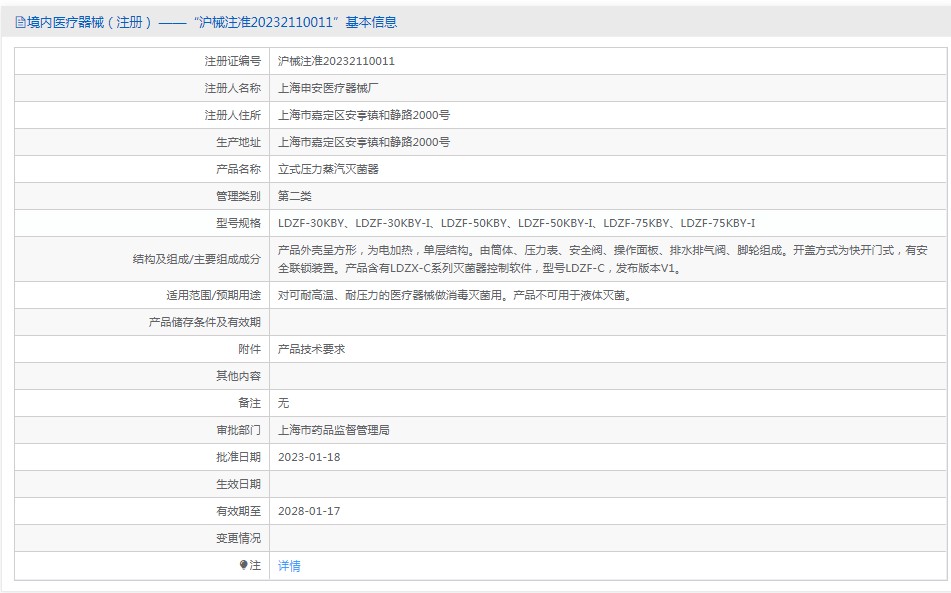Click the 生产地址 label

[x=238, y=142]
